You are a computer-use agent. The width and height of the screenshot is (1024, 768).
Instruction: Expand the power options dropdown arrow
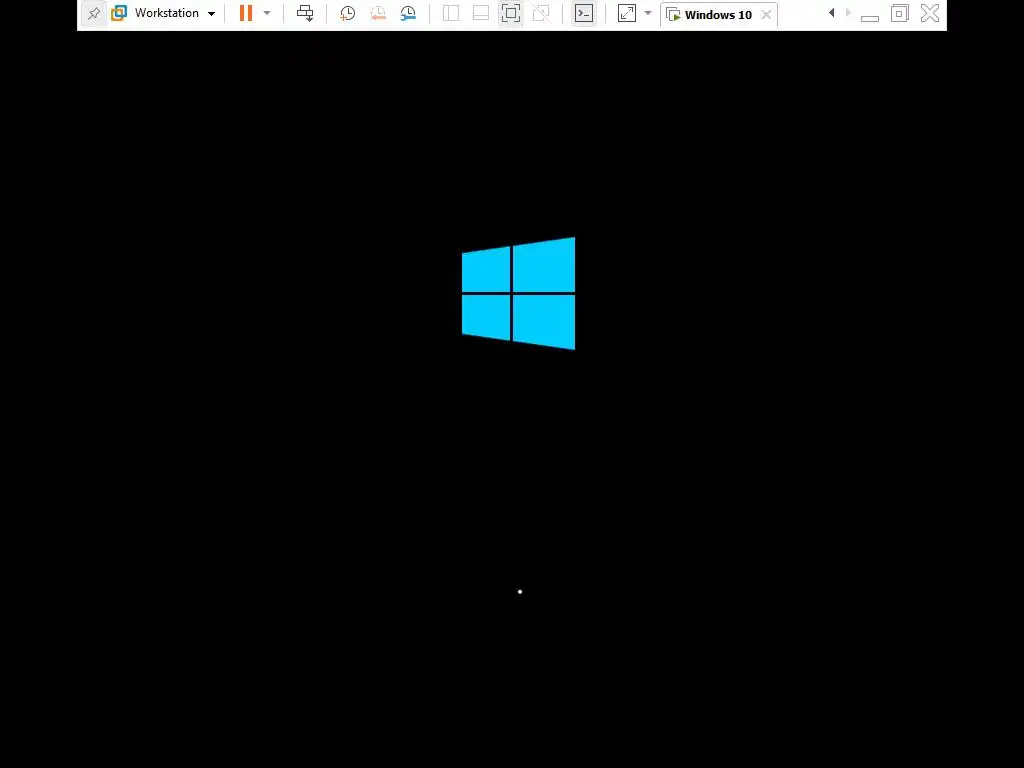tap(267, 13)
